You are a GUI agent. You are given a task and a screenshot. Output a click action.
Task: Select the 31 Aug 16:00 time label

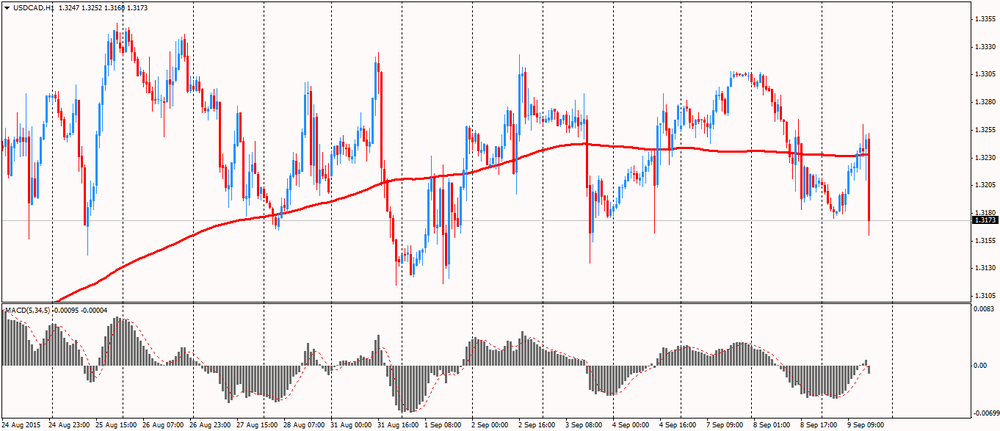397,424
